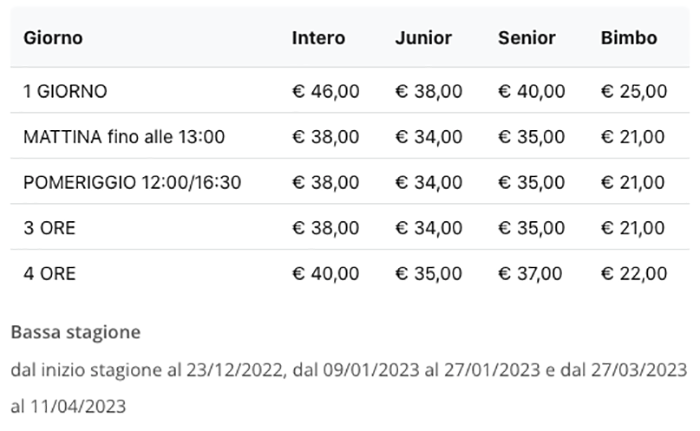The image size is (700, 431).
Task: Click the 4 ORE Senior price € 37,00
Action: point(531,273)
